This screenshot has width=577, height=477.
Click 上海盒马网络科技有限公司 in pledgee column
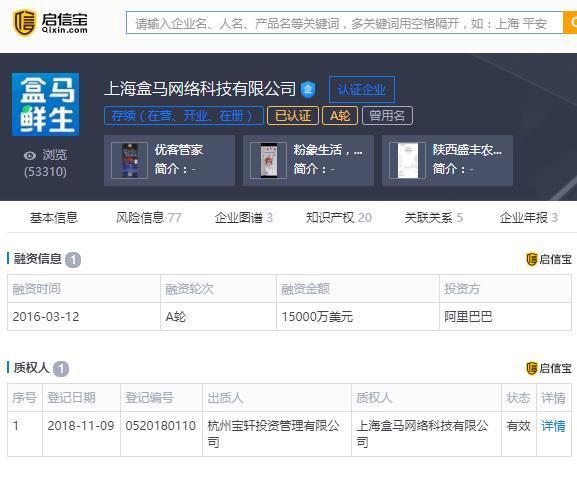point(426,434)
